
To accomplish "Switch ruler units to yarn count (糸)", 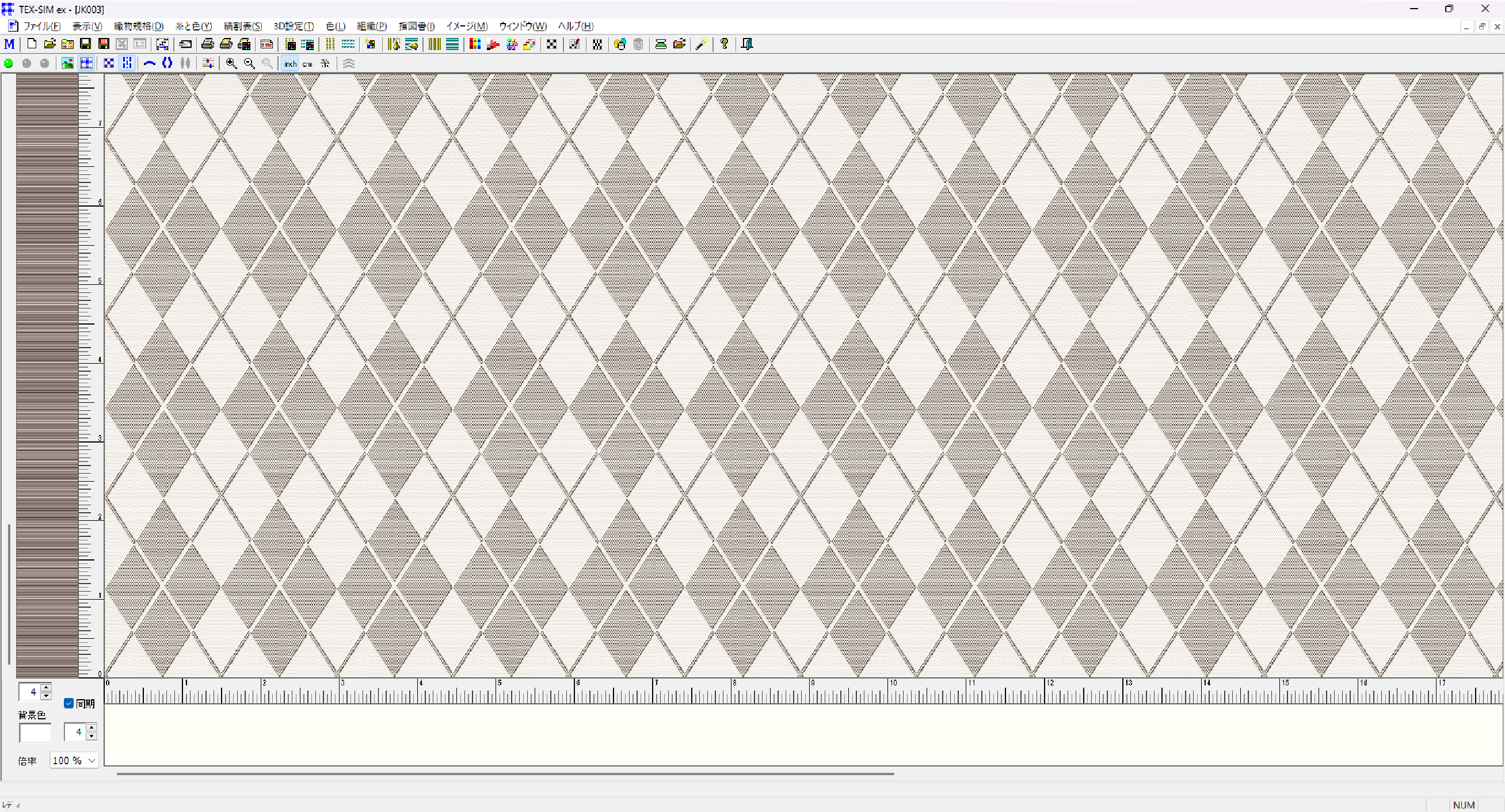I will pyautogui.click(x=325, y=63).
